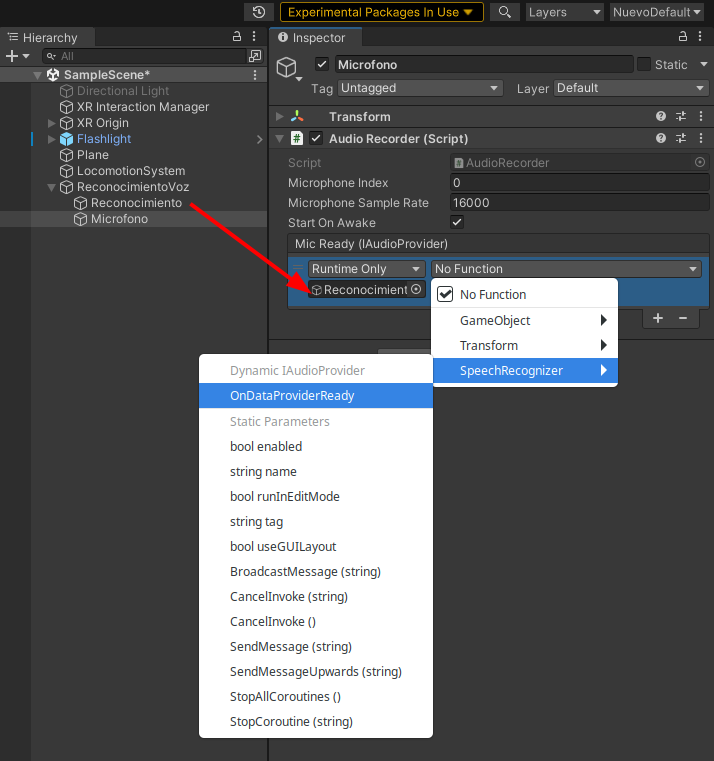The image size is (714, 761).
Task: Click object picker circle beside AudioRecorder script
Action: pos(700,162)
